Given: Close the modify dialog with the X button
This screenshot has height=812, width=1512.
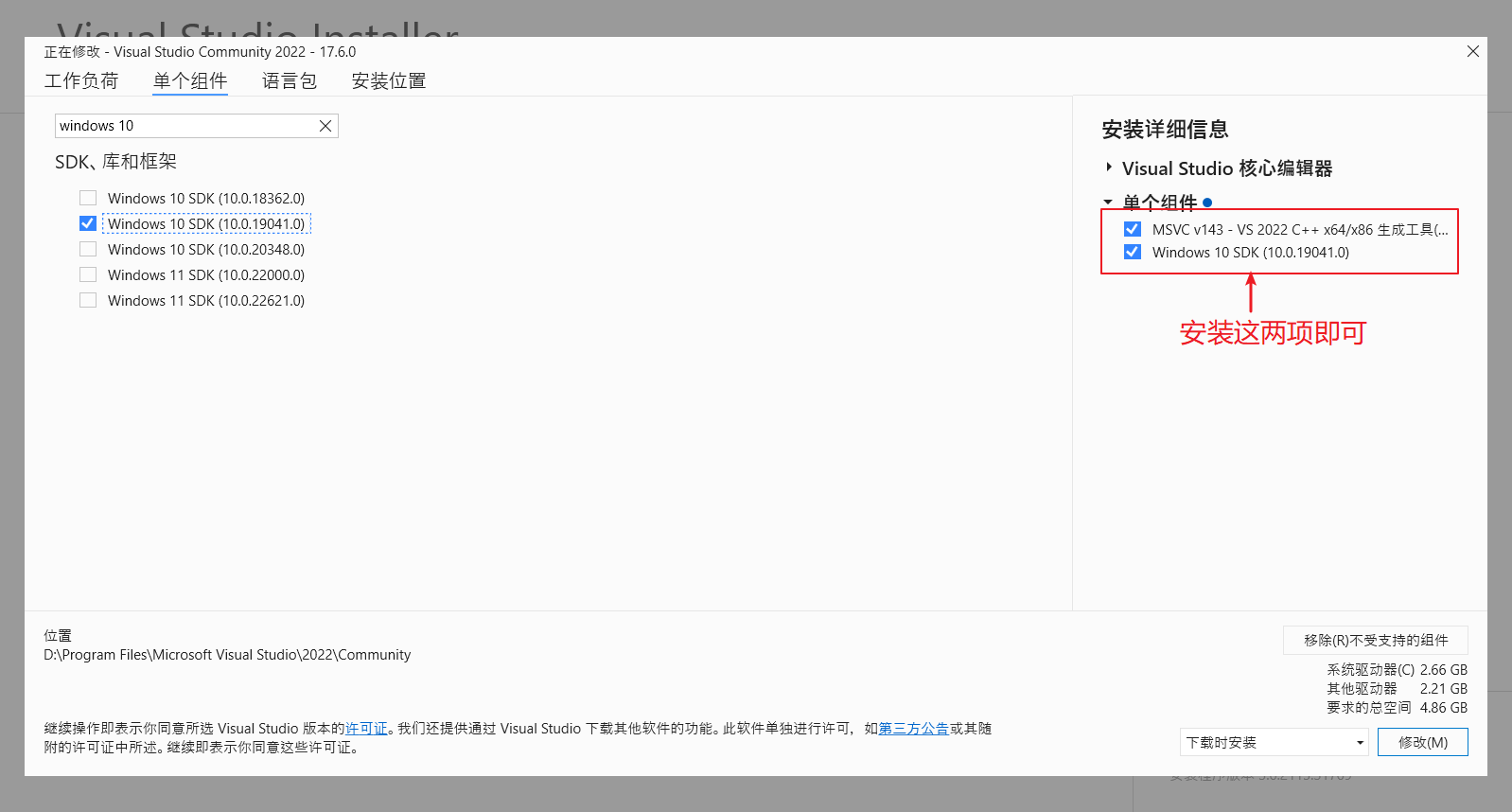Looking at the screenshot, I should pyautogui.click(x=1472, y=51).
